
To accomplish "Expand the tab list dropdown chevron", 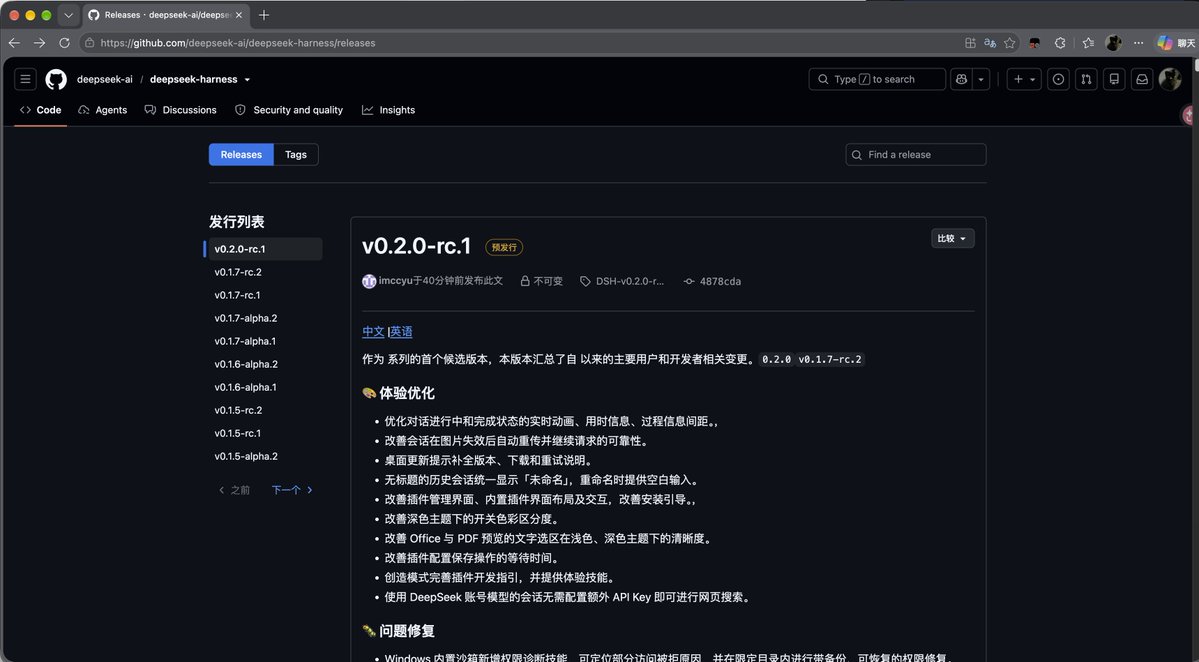I will pyautogui.click(x=68, y=15).
